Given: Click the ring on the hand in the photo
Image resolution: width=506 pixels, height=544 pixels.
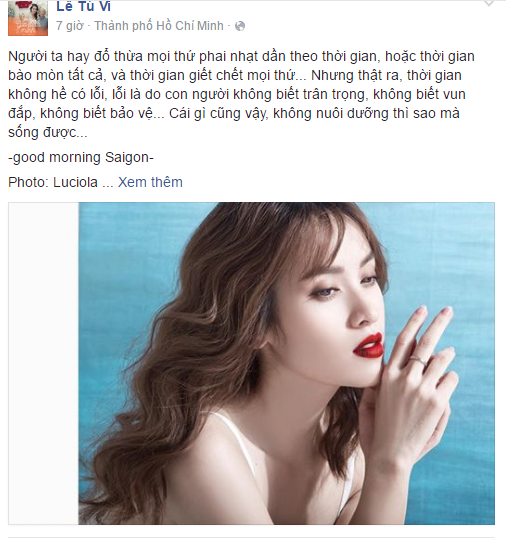Looking at the screenshot, I should coord(418,360).
